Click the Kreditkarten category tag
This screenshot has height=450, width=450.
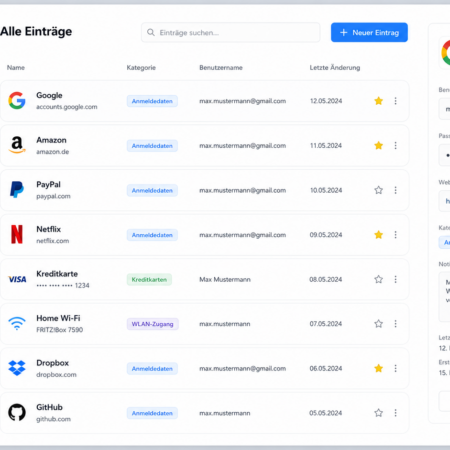click(x=149, y=279)
